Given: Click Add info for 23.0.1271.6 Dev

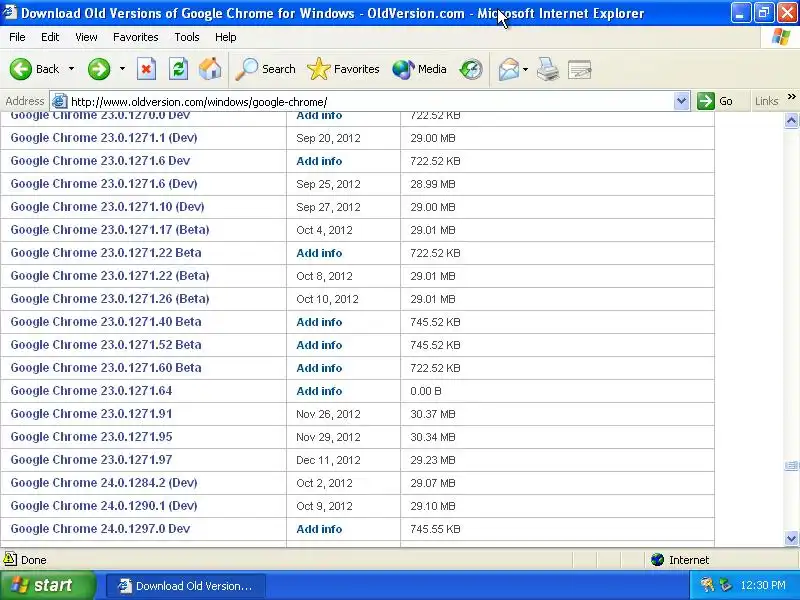Looking at the screenshot, I should point(319,161).
